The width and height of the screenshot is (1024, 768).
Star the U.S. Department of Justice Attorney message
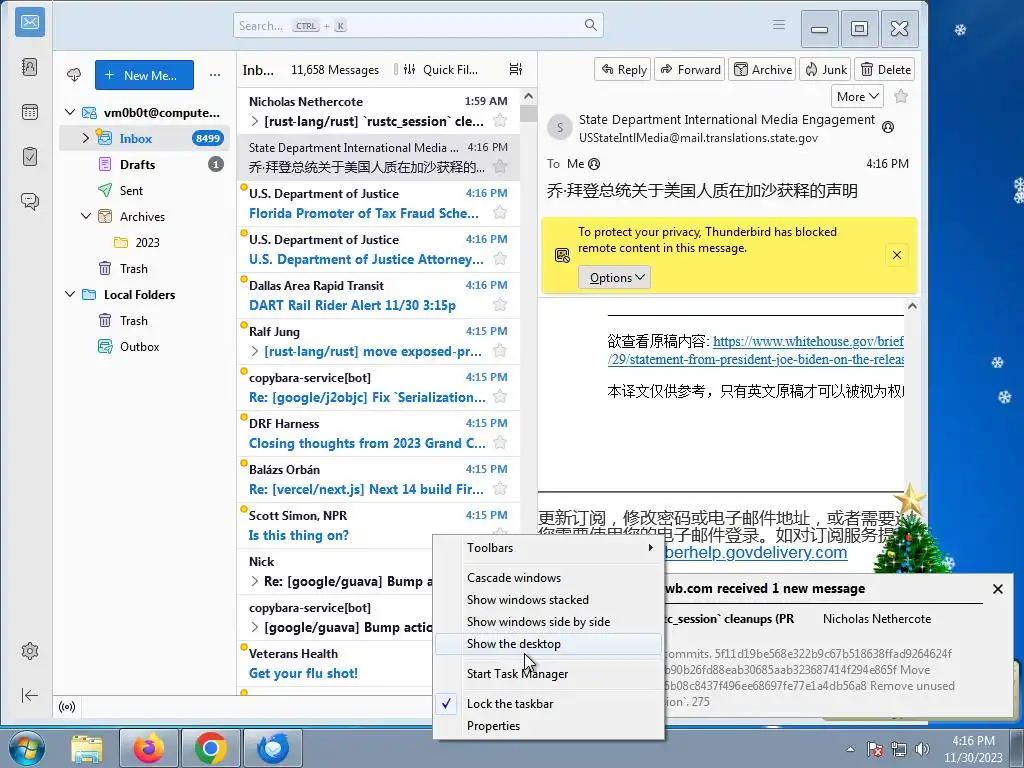tap(500, 258)
